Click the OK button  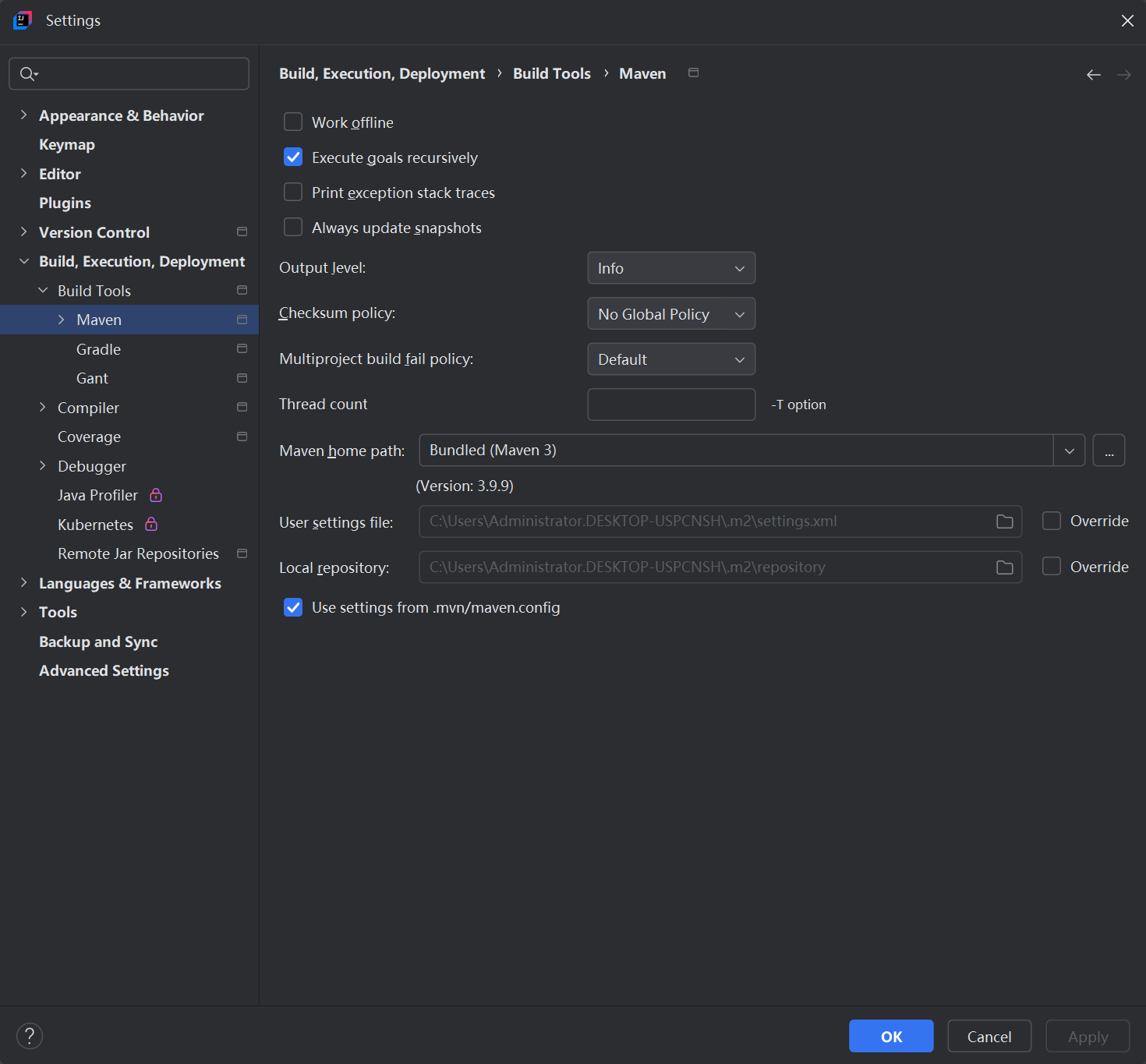[x=891, y=1036]
